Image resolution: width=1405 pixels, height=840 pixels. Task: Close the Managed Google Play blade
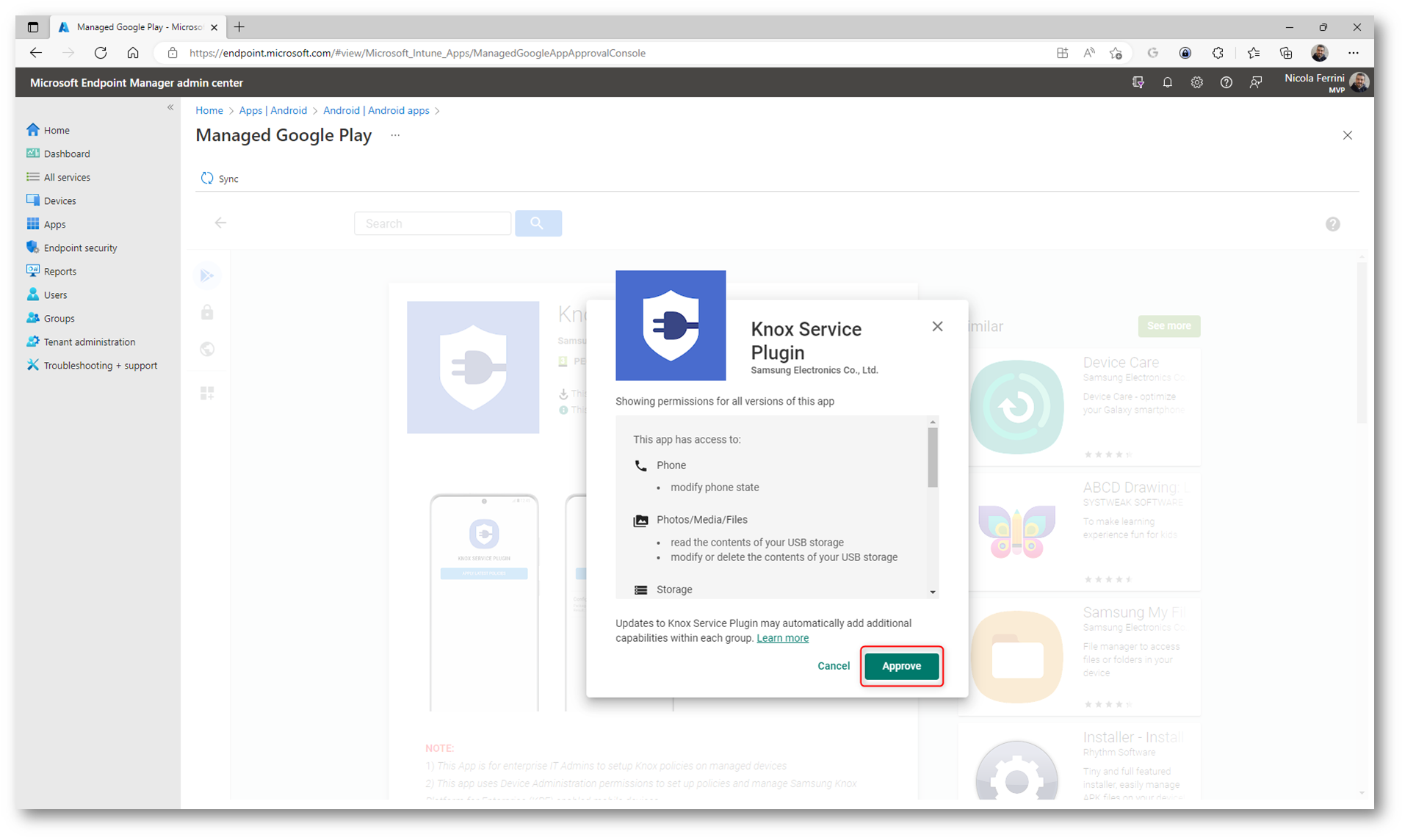click(1347, 135)
